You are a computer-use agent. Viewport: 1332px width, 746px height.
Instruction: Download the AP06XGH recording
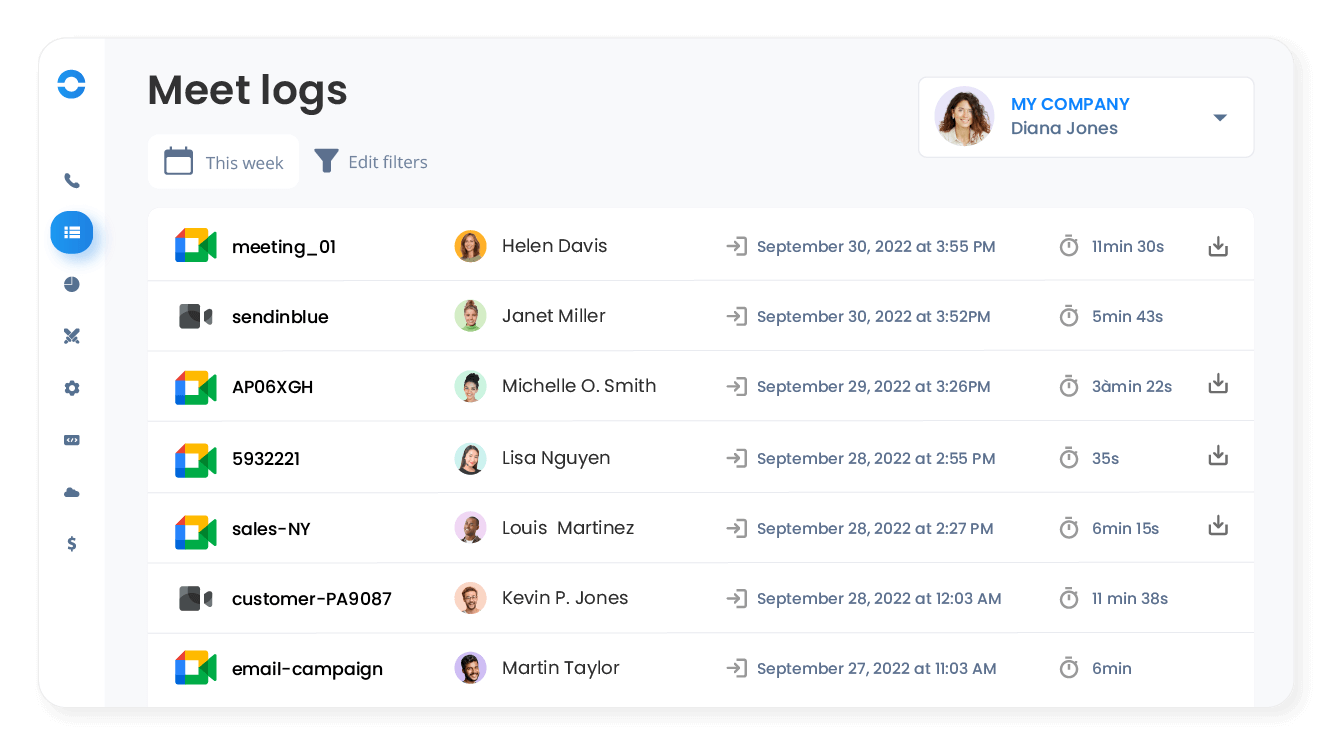[1218, 383]
